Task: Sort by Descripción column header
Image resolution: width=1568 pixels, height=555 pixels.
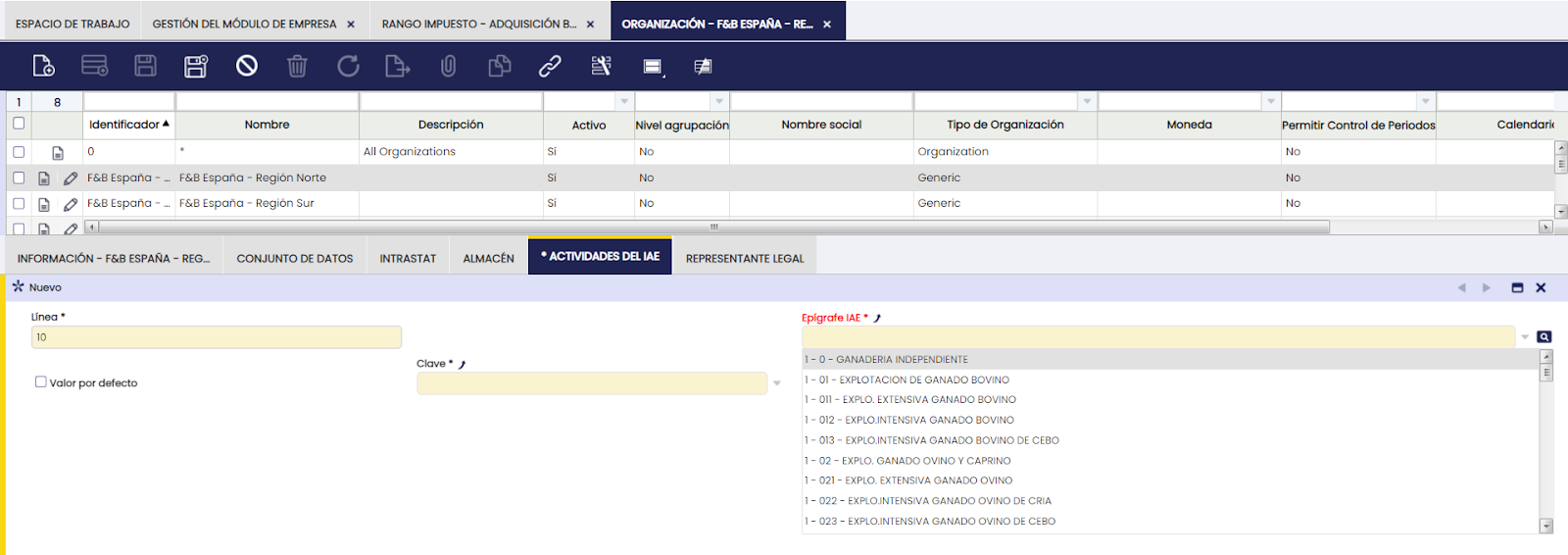Action: tap(451, 125)
